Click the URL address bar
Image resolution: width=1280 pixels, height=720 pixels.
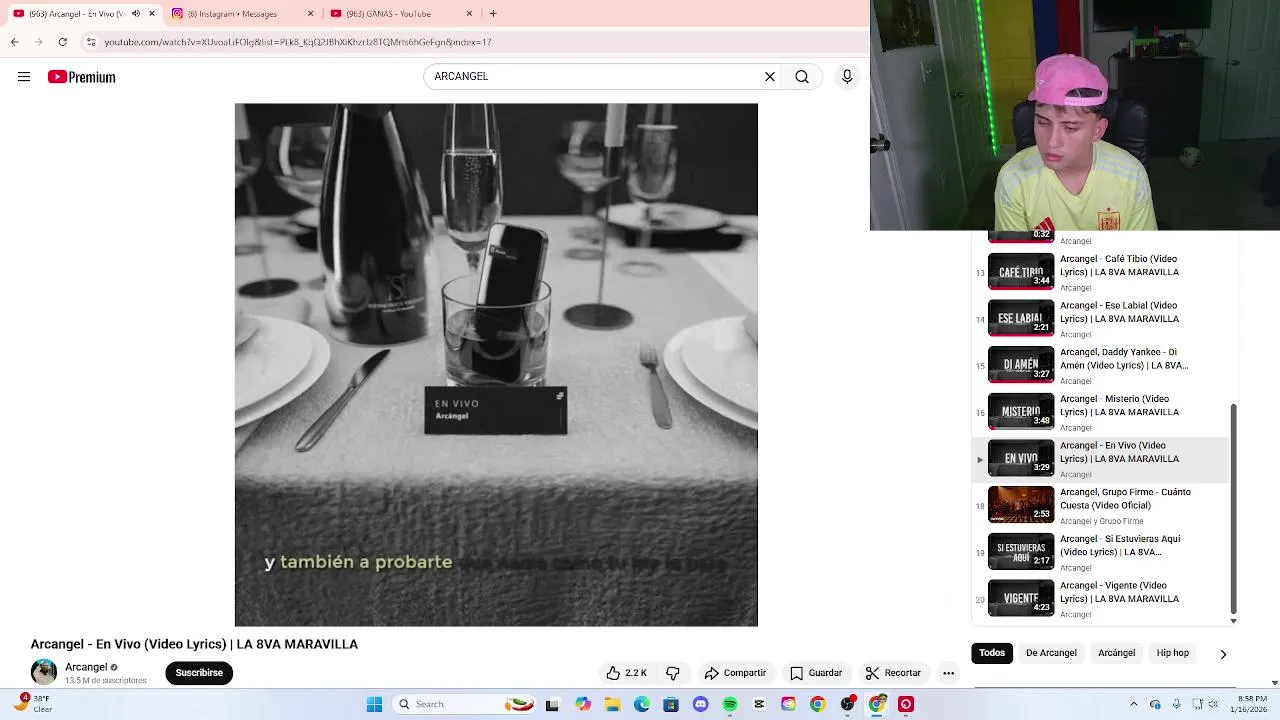(x=470, y=42)
